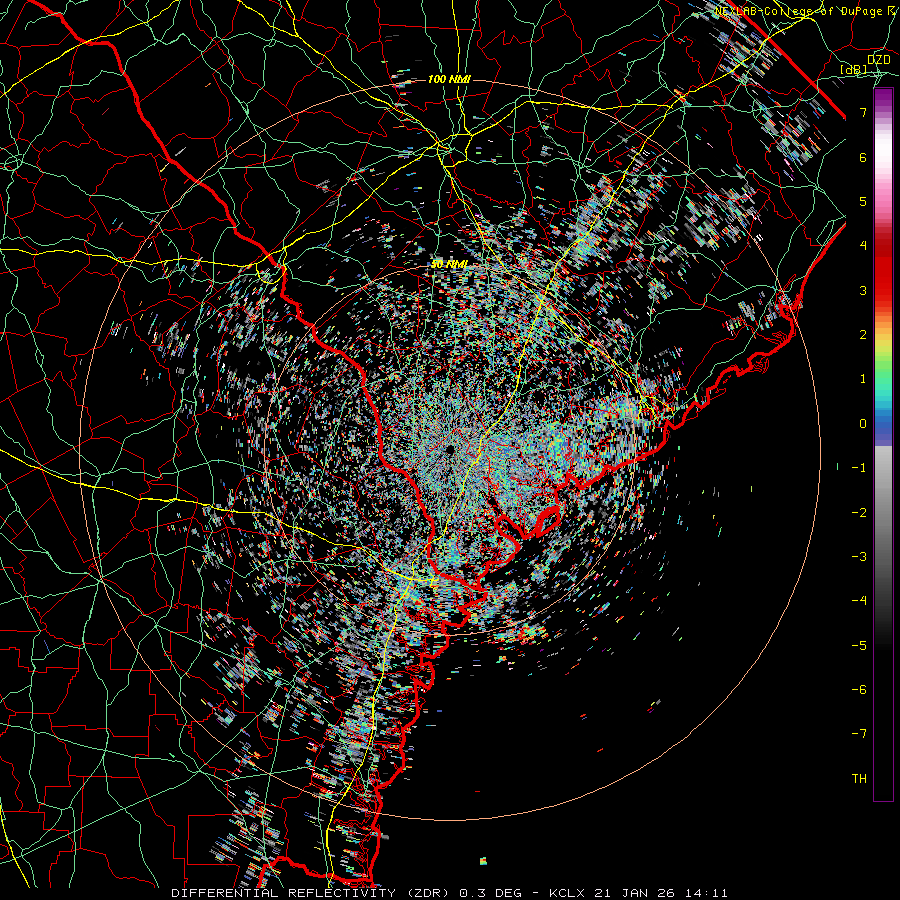Screen dimensions: 900x900
Task: Click the '50 NMI' range ring label
Action: [x=449, y=264]
